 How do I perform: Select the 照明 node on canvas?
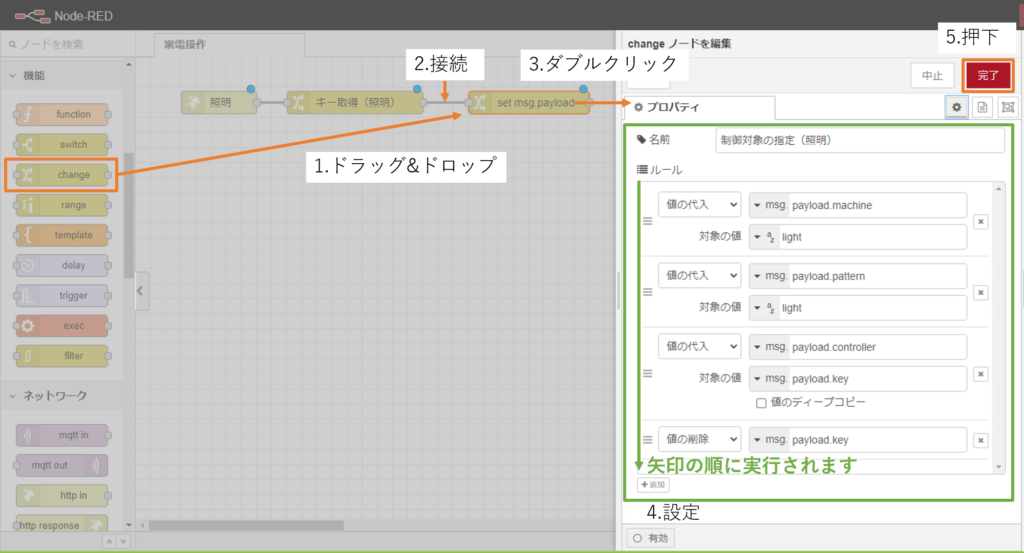[220, 103]
